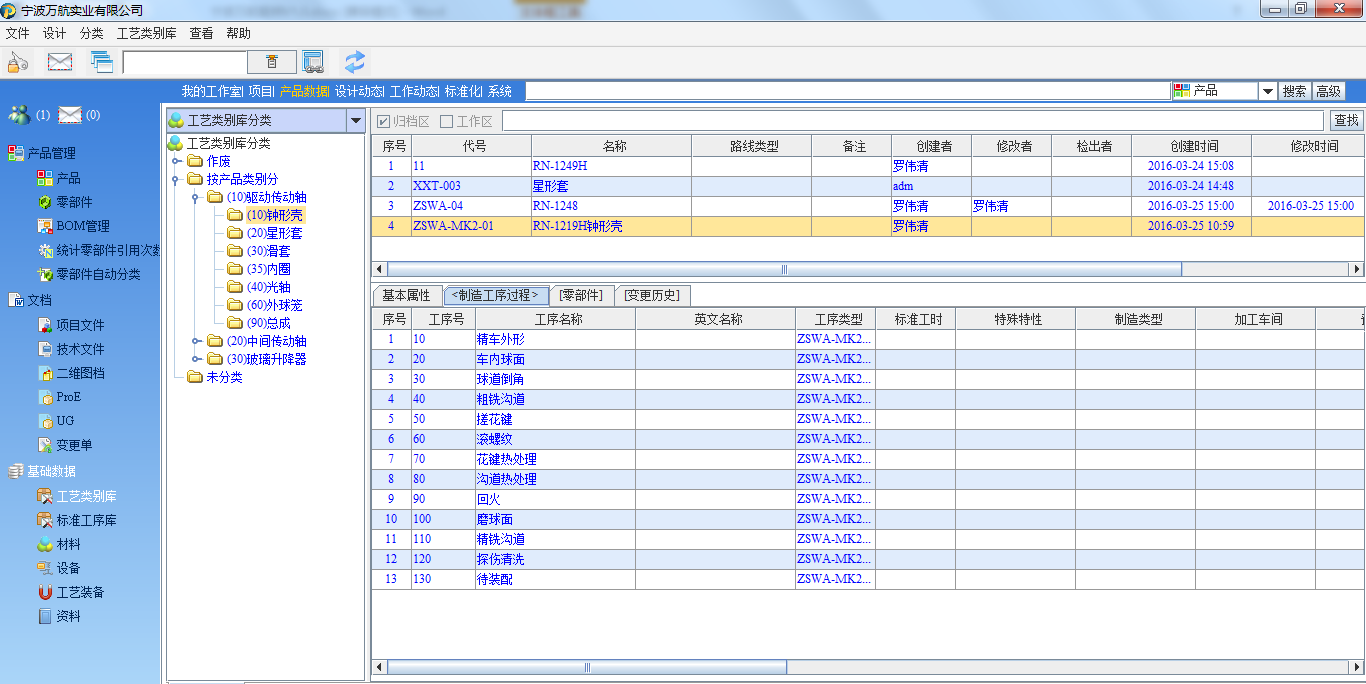The height and width of the screenshot is (684, 1366).
Task: Click the 查找 button
Action: (x=1346, y=121)
